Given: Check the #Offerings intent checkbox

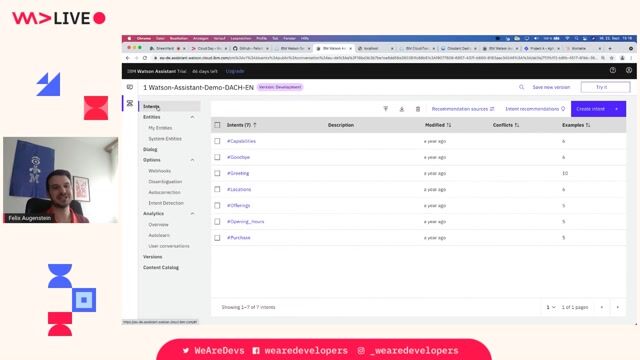Looking at the screenshot, I should pos(217,205).
